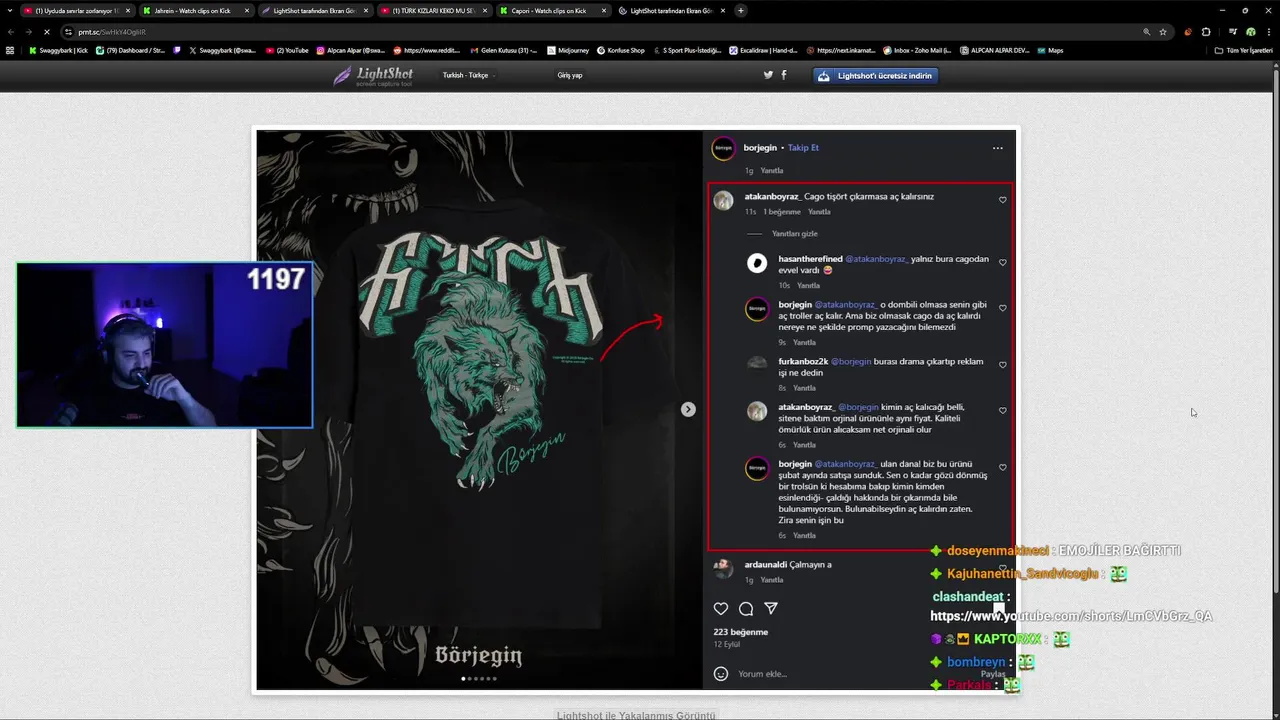
Task: Open the '(79) Dashboard' bookmark
Action: 130,50
